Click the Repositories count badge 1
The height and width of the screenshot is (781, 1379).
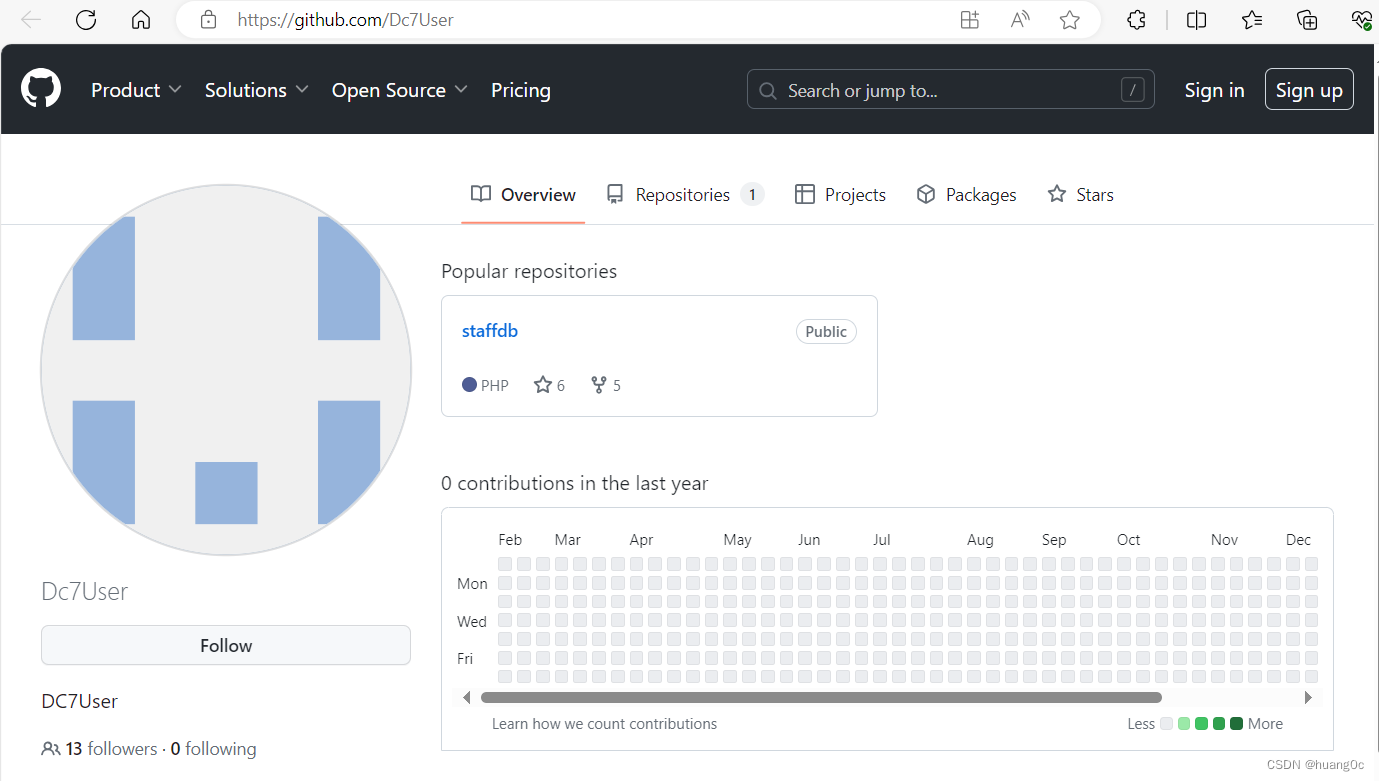[752, 195]
